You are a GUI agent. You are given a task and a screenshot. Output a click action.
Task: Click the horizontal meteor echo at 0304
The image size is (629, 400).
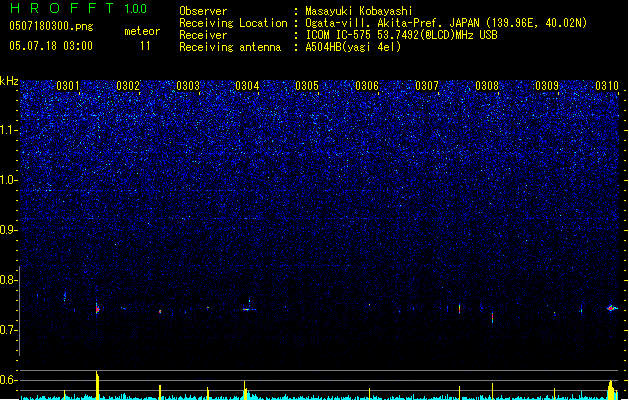tap(249, 309)
